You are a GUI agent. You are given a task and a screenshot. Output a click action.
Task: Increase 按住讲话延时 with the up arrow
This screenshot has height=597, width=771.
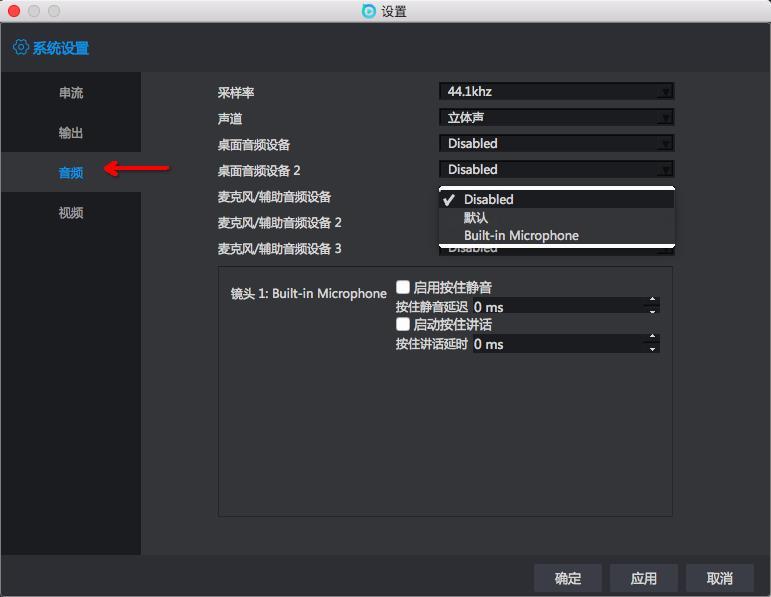(x=652, y=337)
